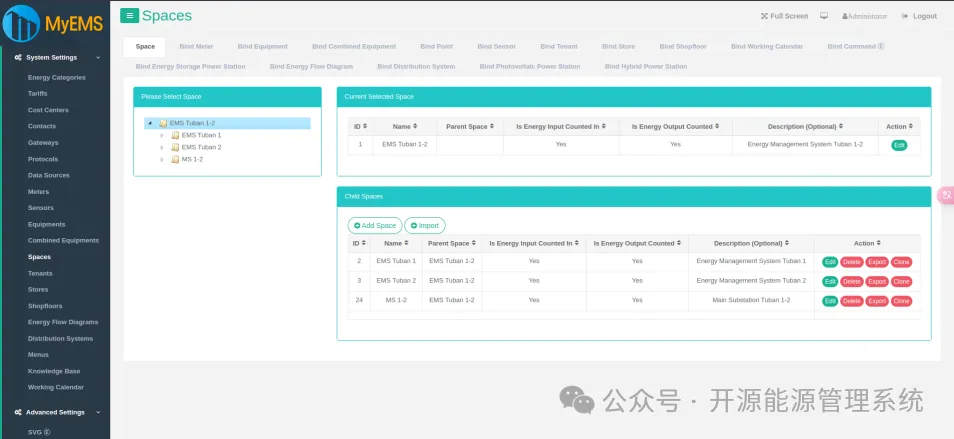Click folder icon of EMS Tuban 2 node

tap(175, 148)
